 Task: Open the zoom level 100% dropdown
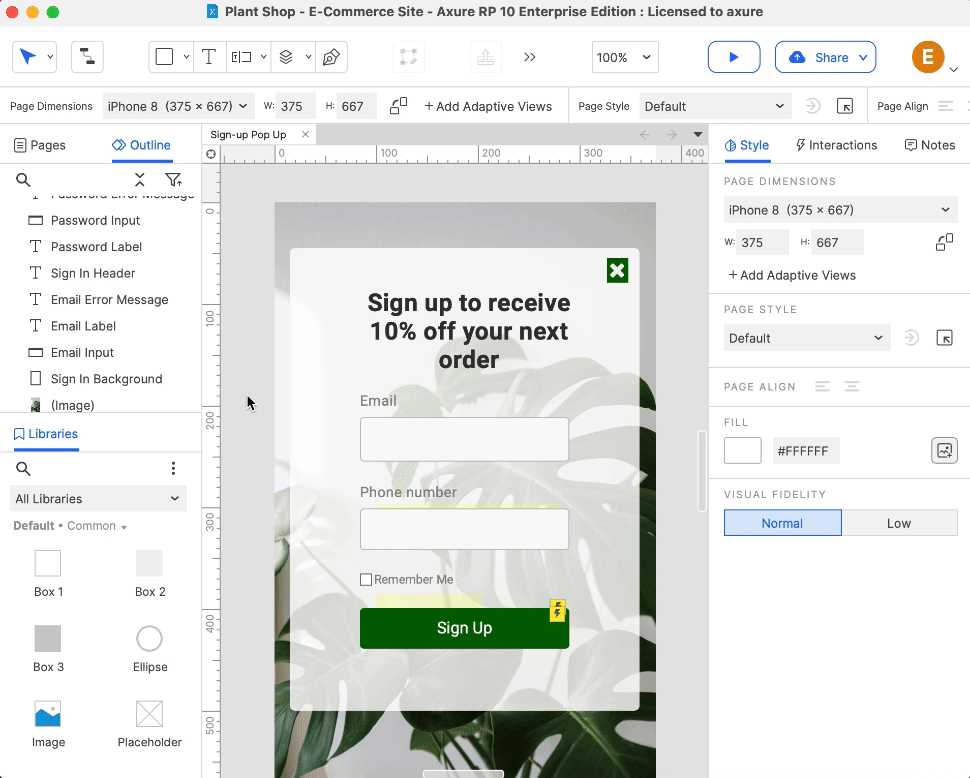[x=625, y=57]
